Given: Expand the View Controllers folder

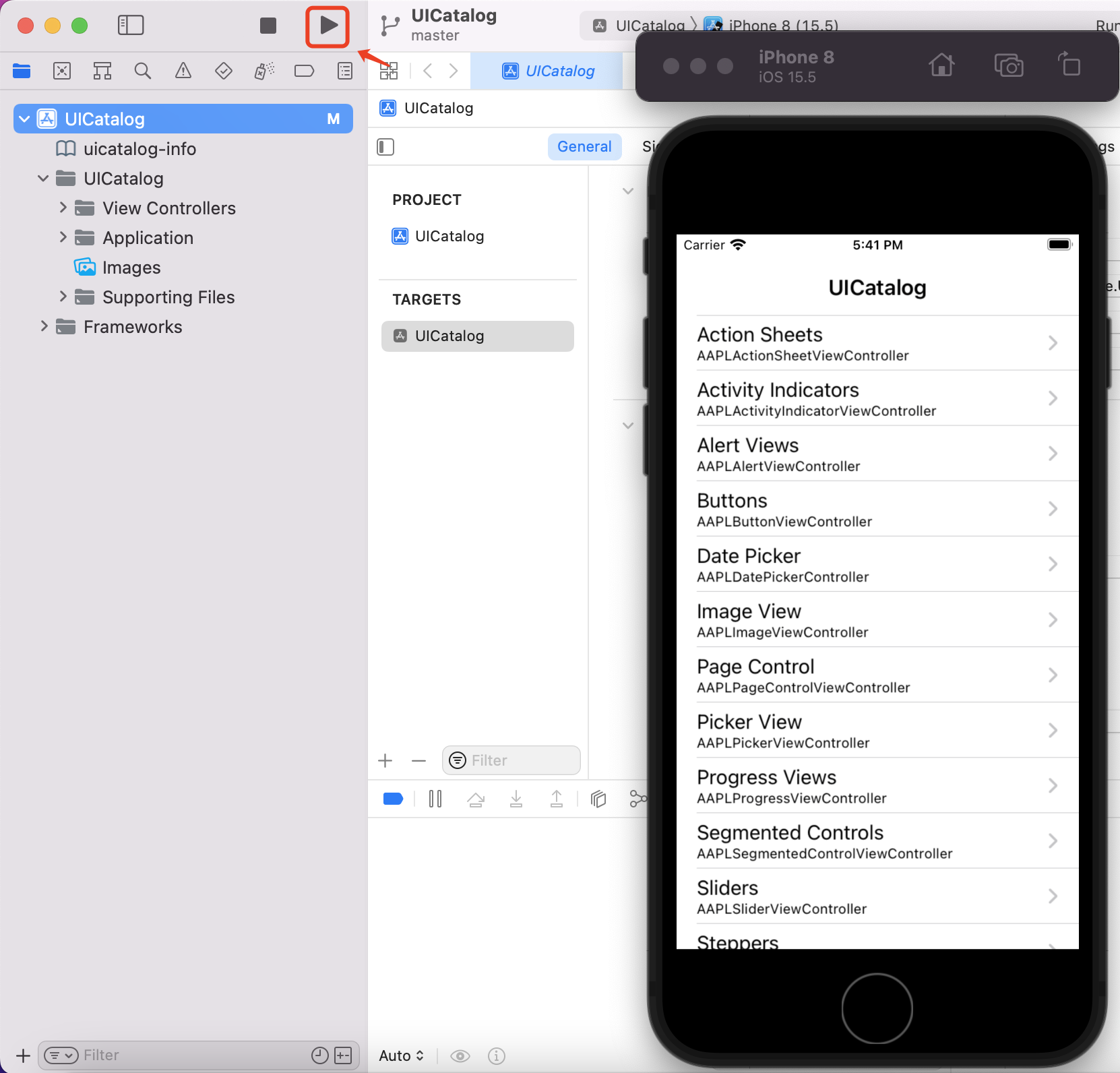Looking at the screenshot, I should pos(62,208).
